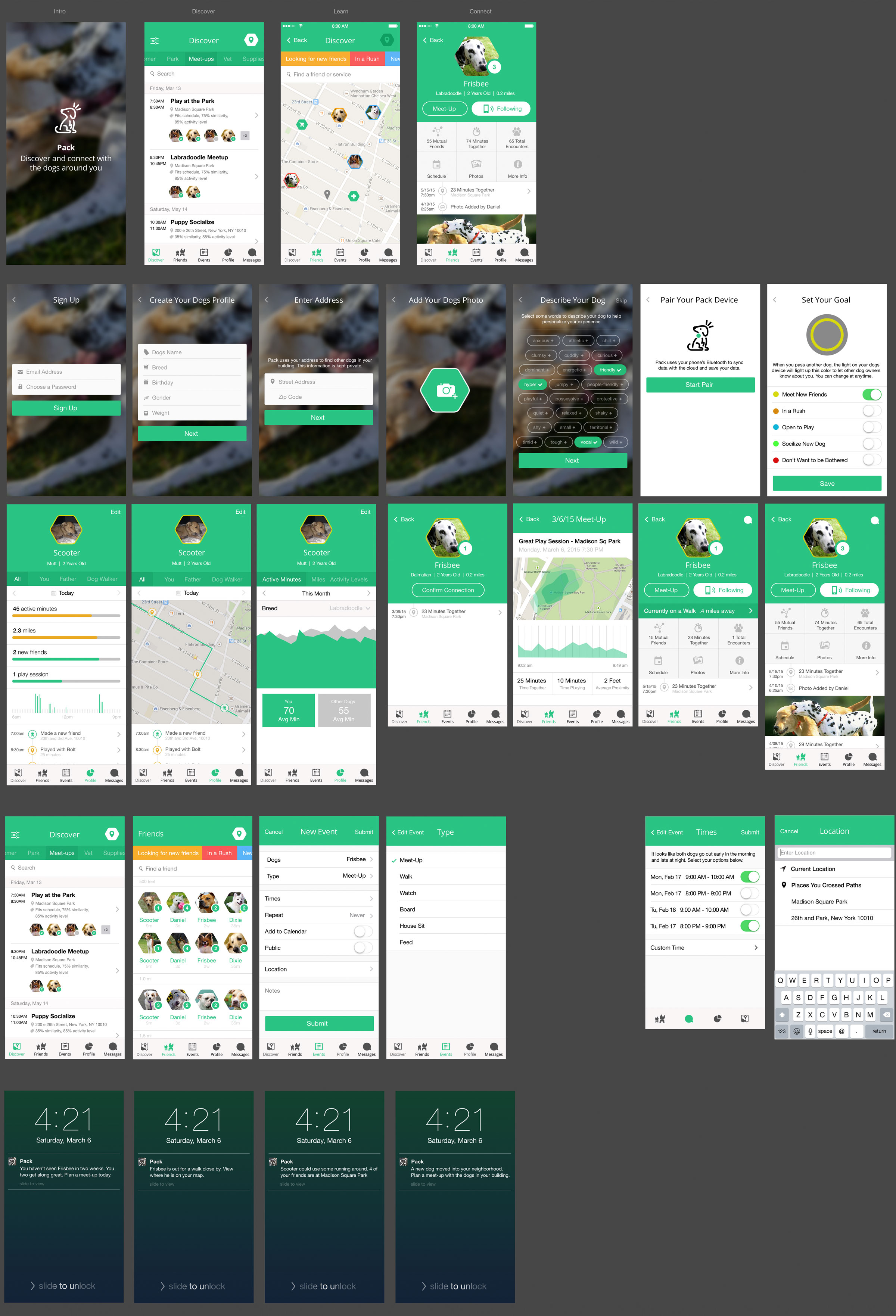The image size is (896, 1316).
Task: Disable the Meet New Friends switch
Action: (871, 394)
